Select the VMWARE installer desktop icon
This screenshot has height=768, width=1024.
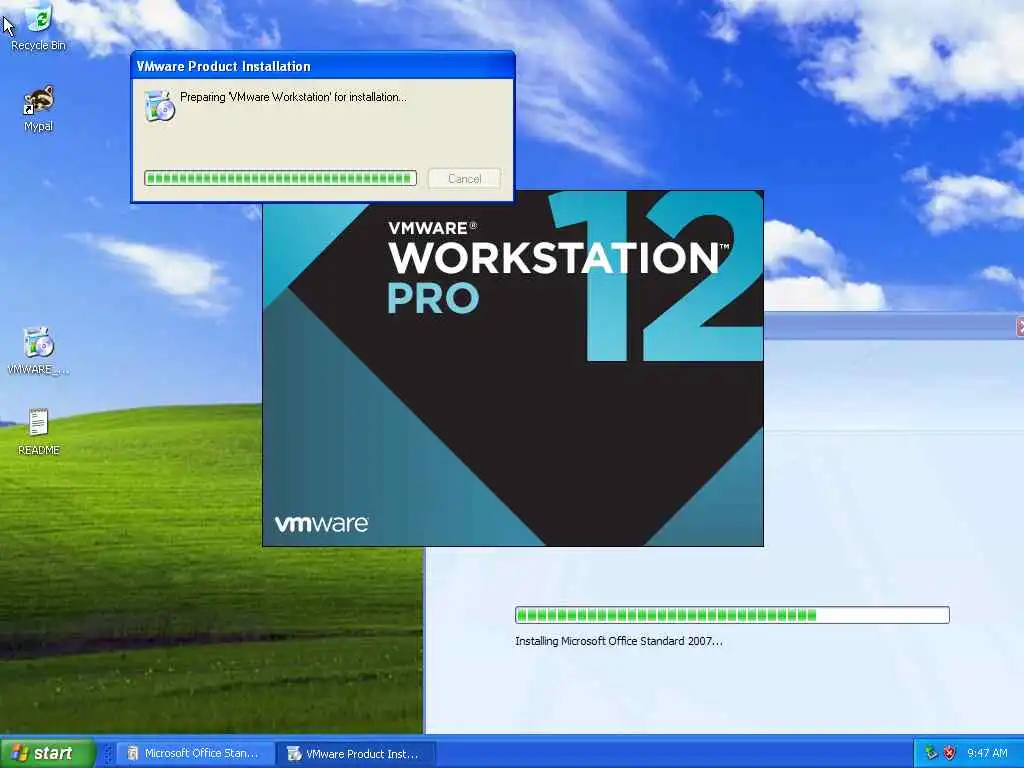[39, 351]
